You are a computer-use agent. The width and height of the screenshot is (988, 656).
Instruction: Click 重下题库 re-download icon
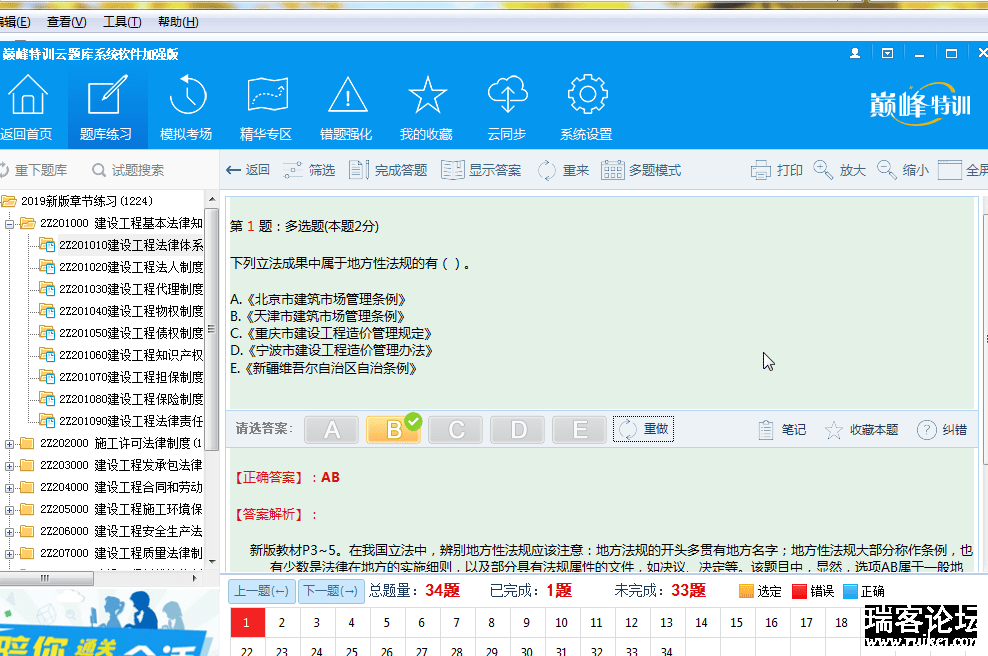(4, 170)
